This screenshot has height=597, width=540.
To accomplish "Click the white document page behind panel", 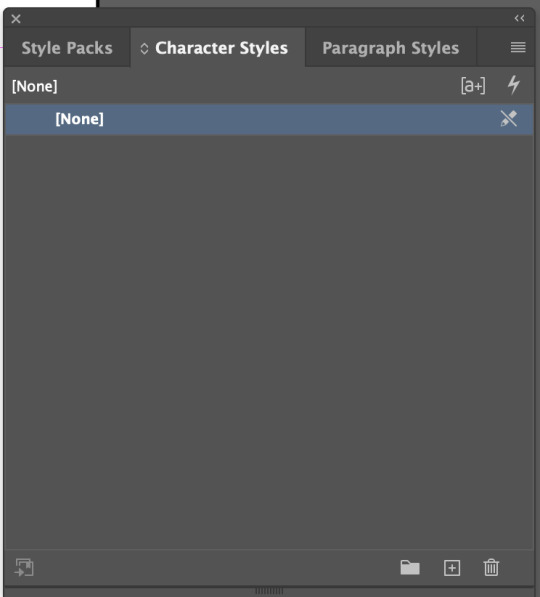I will tap(48, 3).
